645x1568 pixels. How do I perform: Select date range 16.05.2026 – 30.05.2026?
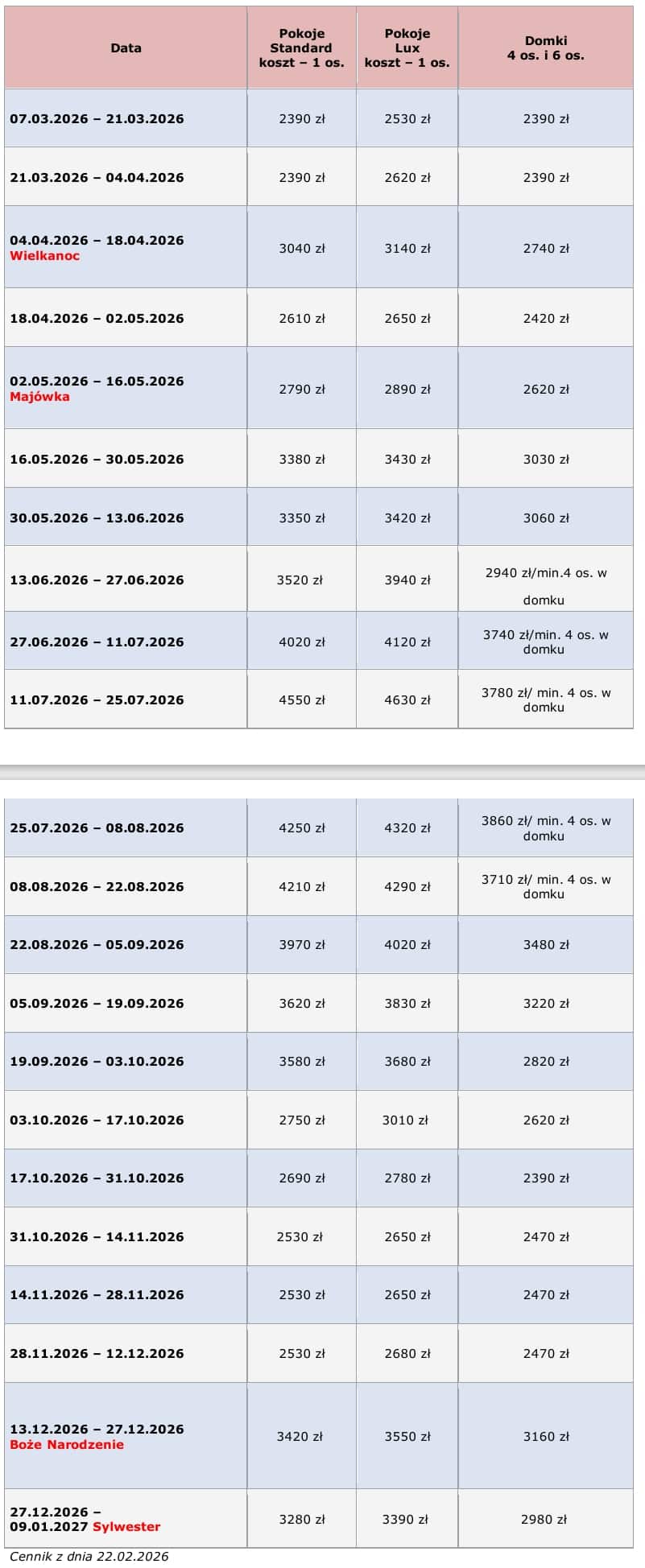tap(97, 460)
